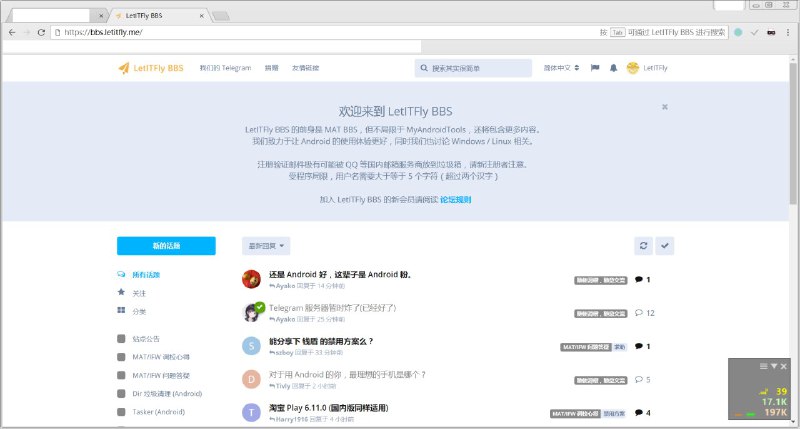
Task: Dismiss the welcome banner with its X
Action: tap(665, 107)
